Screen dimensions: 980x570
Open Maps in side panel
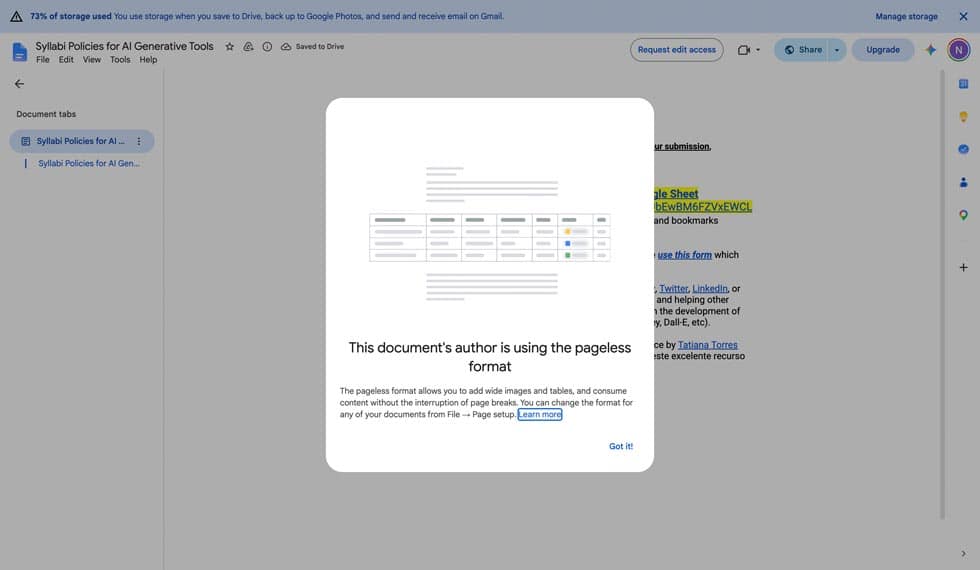coord(963,215)
